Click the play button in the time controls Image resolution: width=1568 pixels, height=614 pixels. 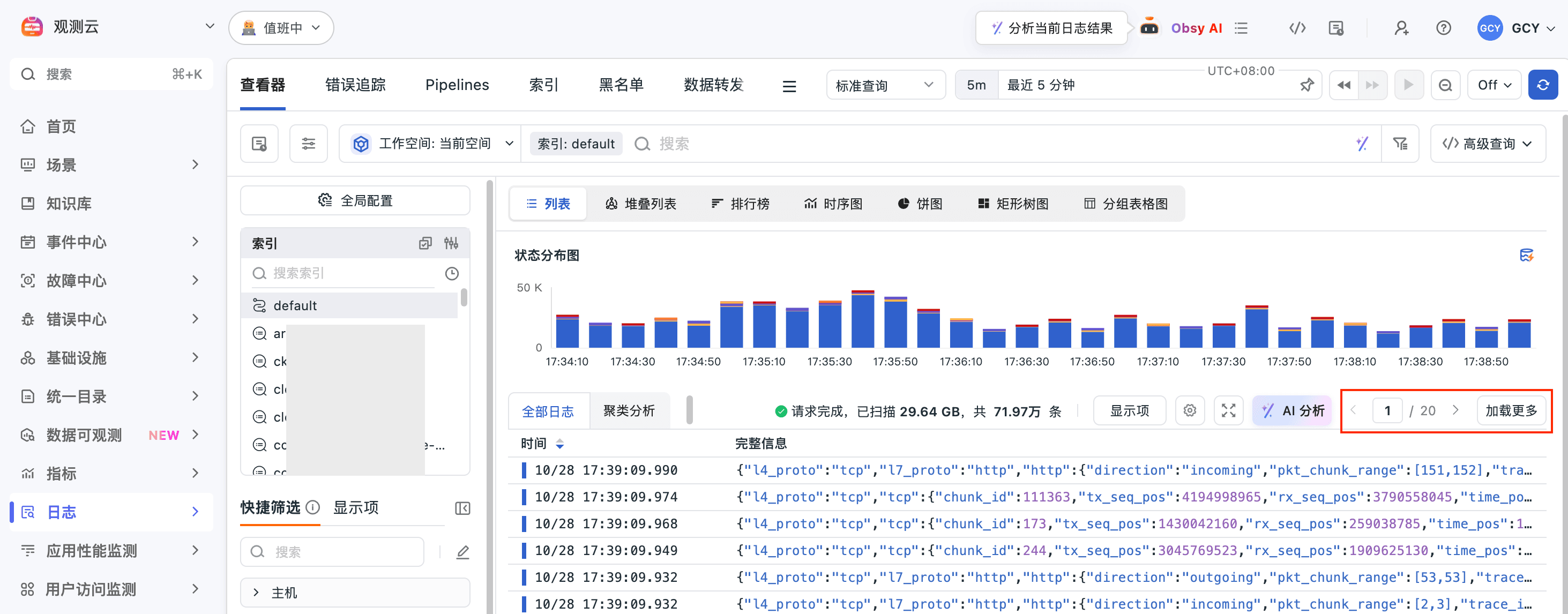tap(1408, 85)
